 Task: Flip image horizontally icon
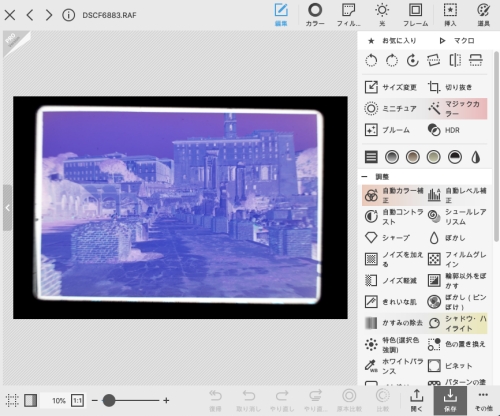pos(455,60)
